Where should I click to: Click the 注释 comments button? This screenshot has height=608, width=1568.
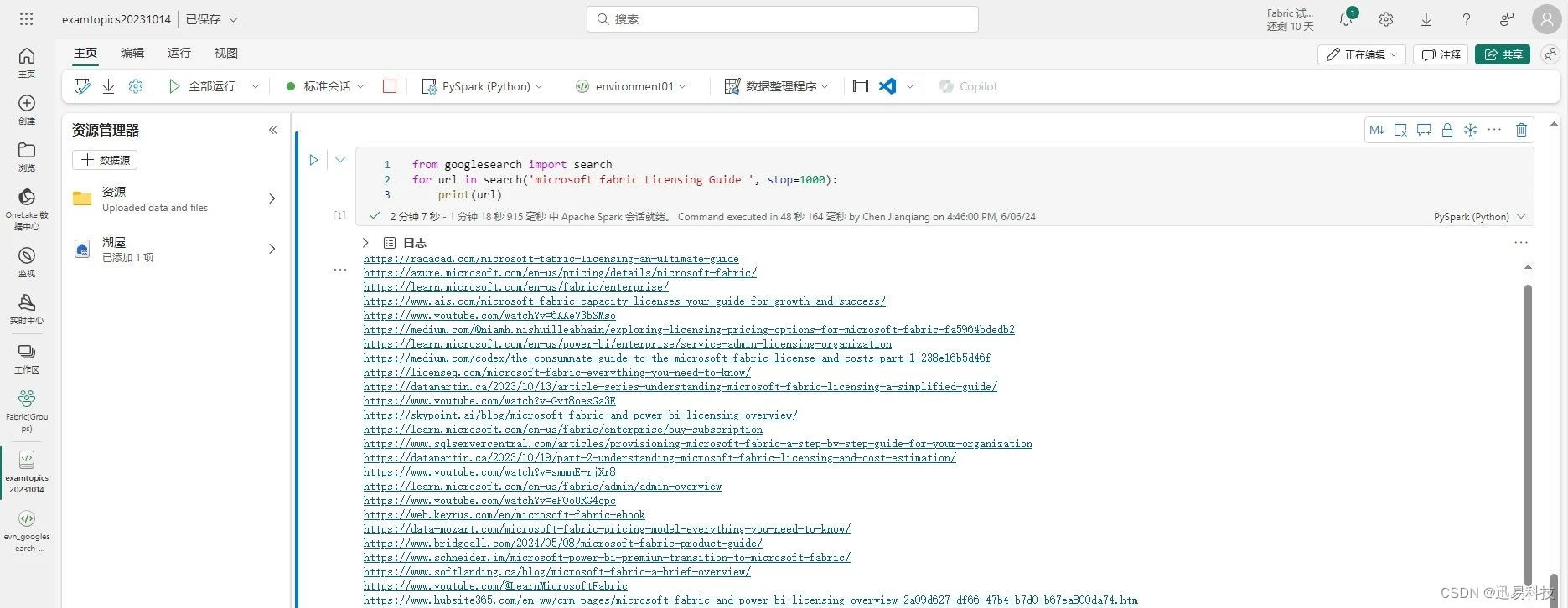(1441, 54)
